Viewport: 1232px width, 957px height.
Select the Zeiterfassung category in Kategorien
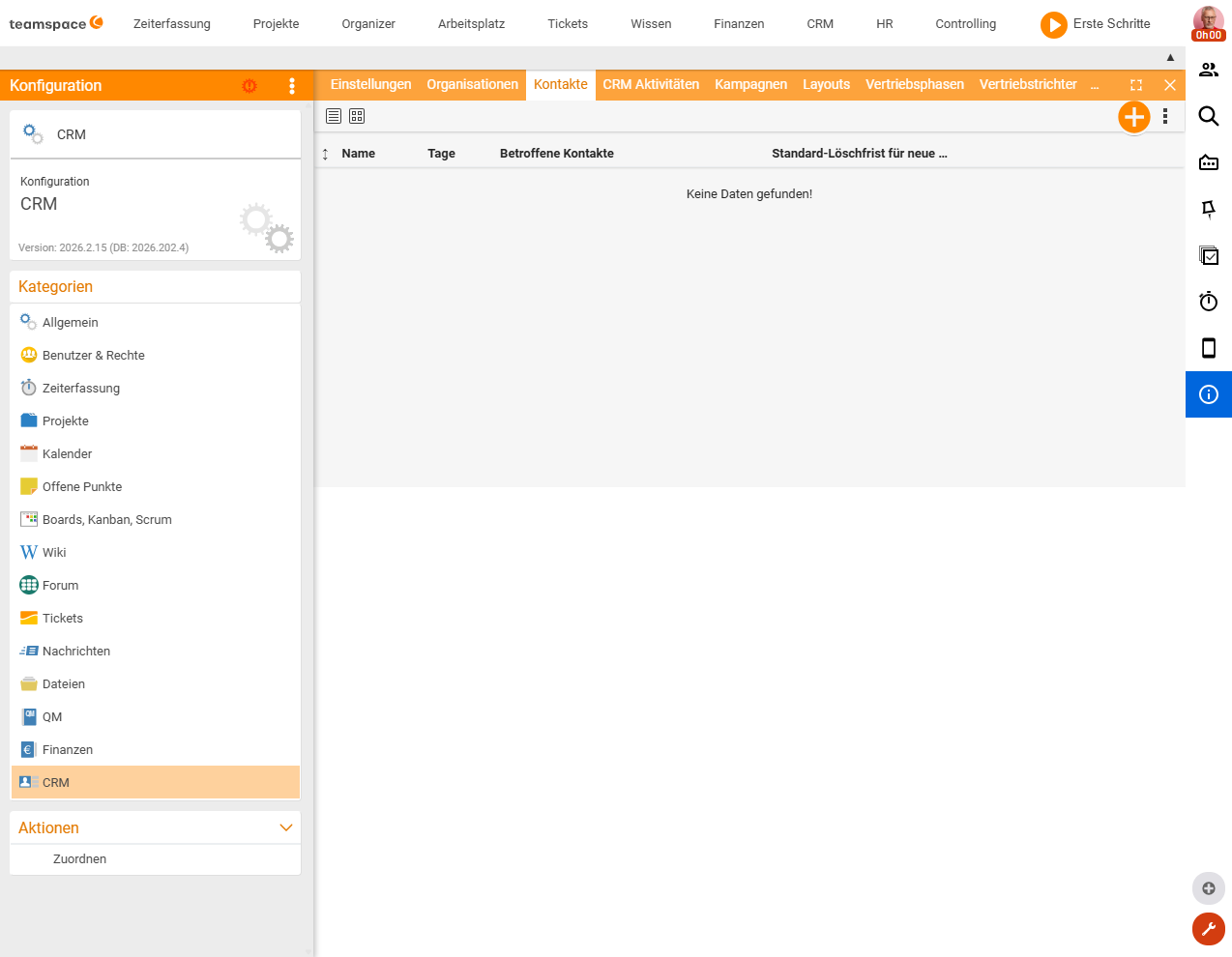(x=156, y=389)
